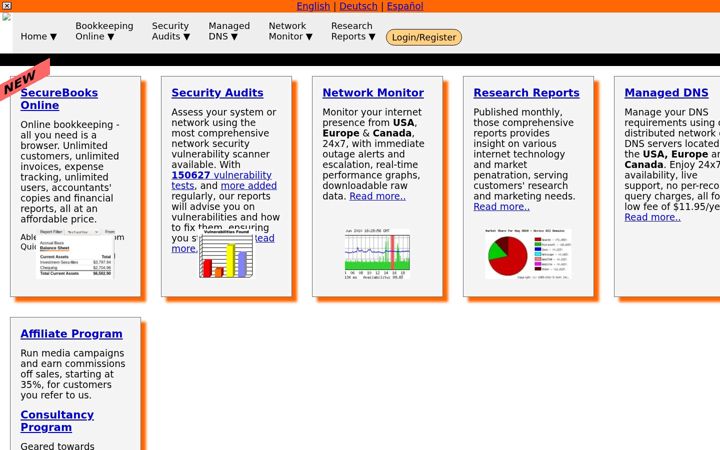Follow the 150627 vulnerability tests link
This screenshot has width=720, height=450.
coord(221,180)
